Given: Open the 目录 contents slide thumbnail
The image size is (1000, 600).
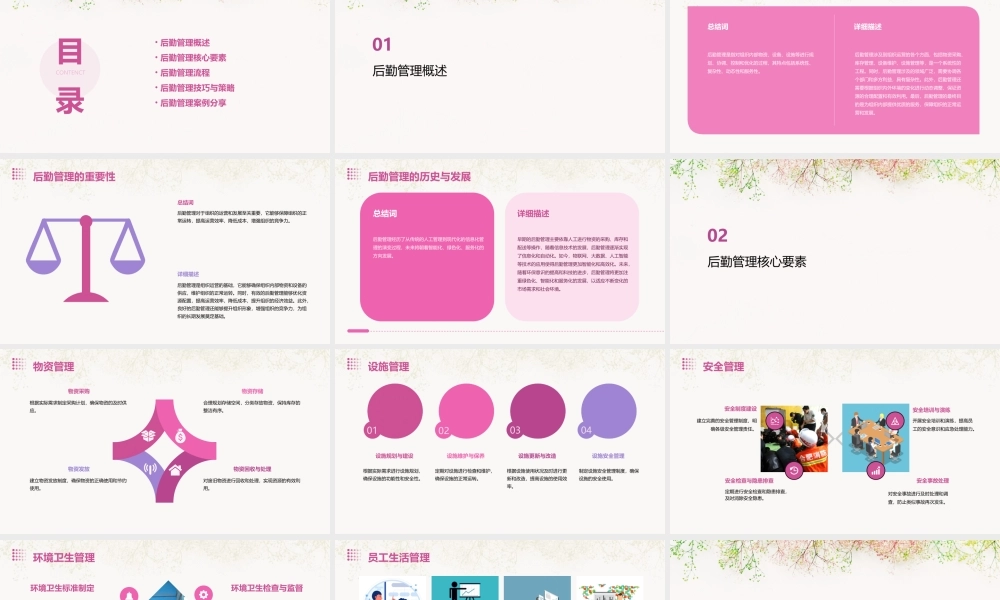Looking at the screenshot, I should tap(165, 77).
